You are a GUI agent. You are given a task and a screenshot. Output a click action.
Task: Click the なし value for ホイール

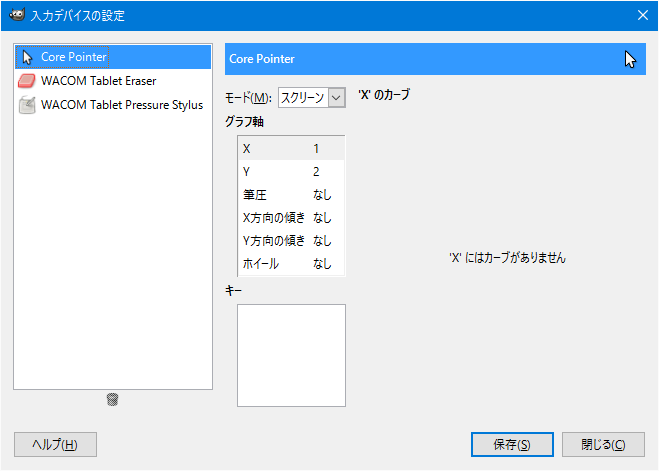[x=322, y=264]
